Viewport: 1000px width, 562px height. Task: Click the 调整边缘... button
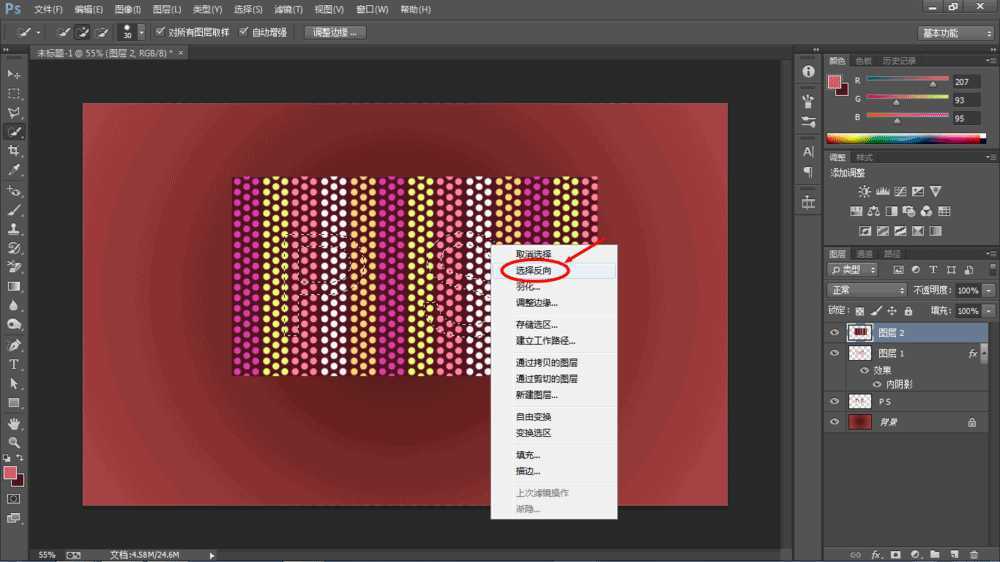(x=335, y=32)
